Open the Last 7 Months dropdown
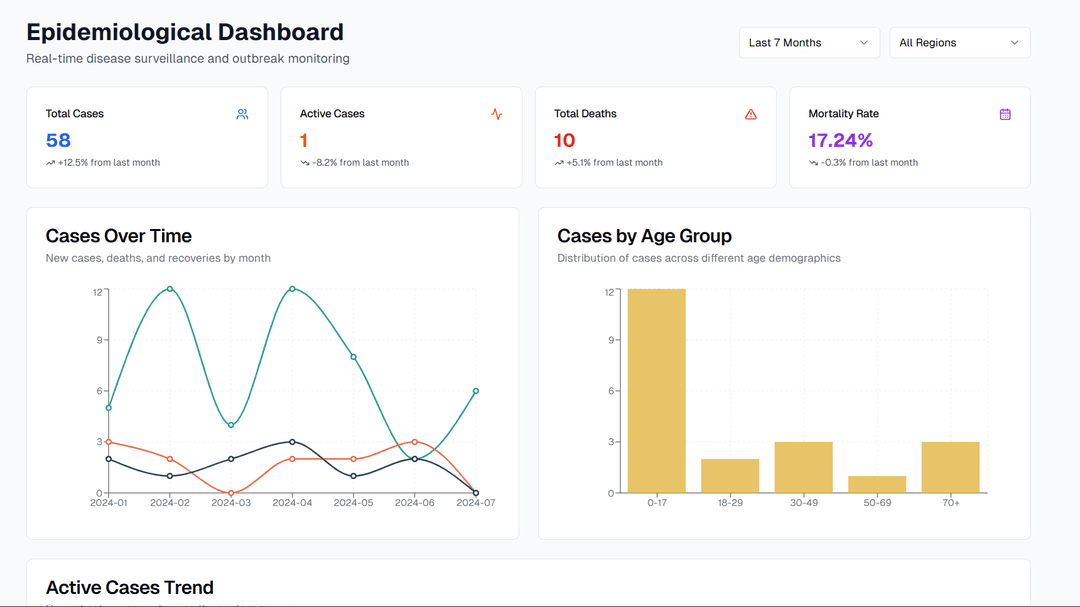 point(809,43)
